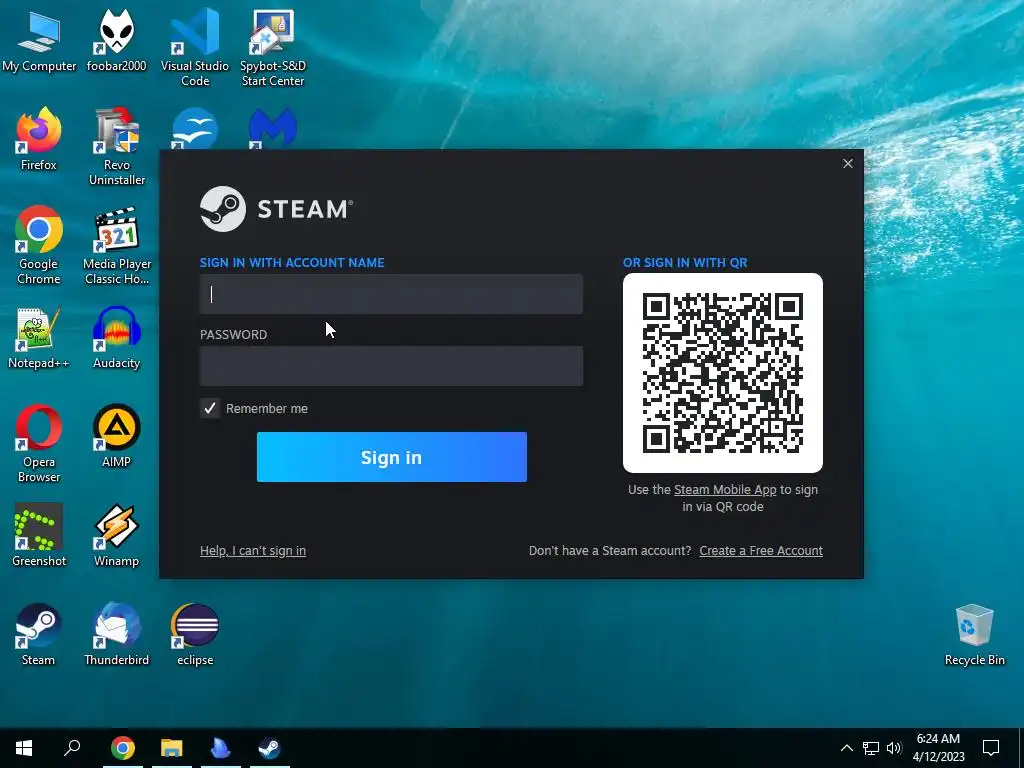Select AIMP desktop shortcut
This screenshot has height=768, width=1024.
pyautogui.click(x=116, y=436)
